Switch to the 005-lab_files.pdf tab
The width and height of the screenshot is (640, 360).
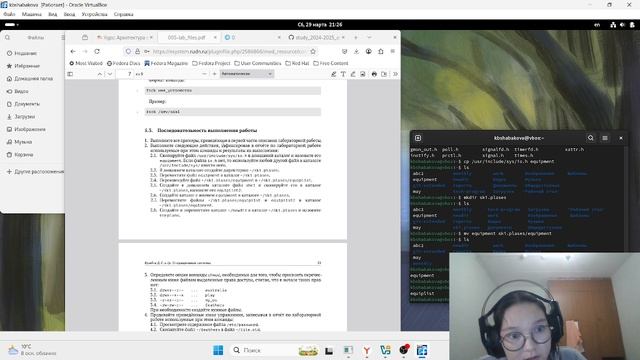click(187, 37)
